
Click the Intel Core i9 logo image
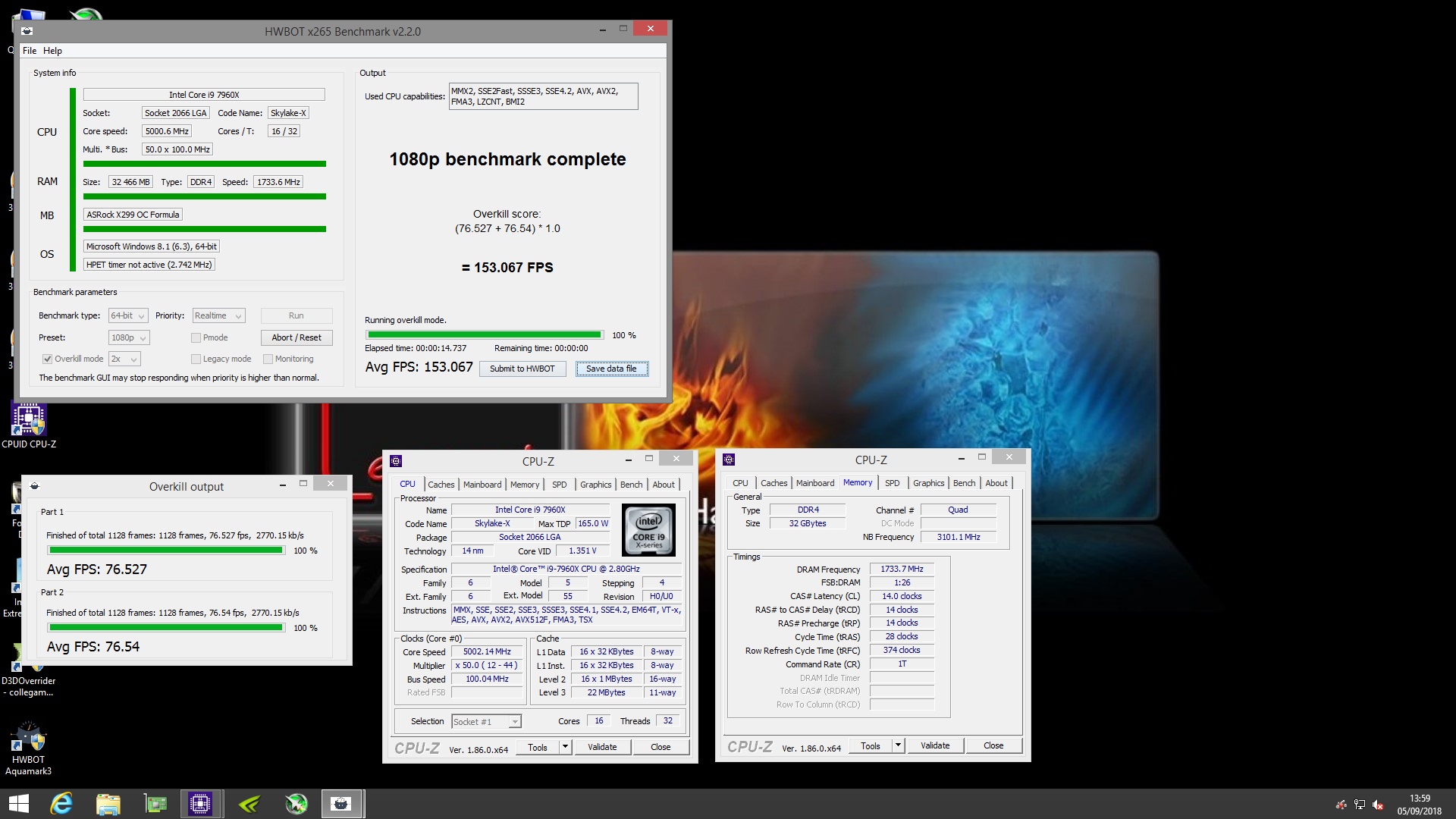click(649, 530)
